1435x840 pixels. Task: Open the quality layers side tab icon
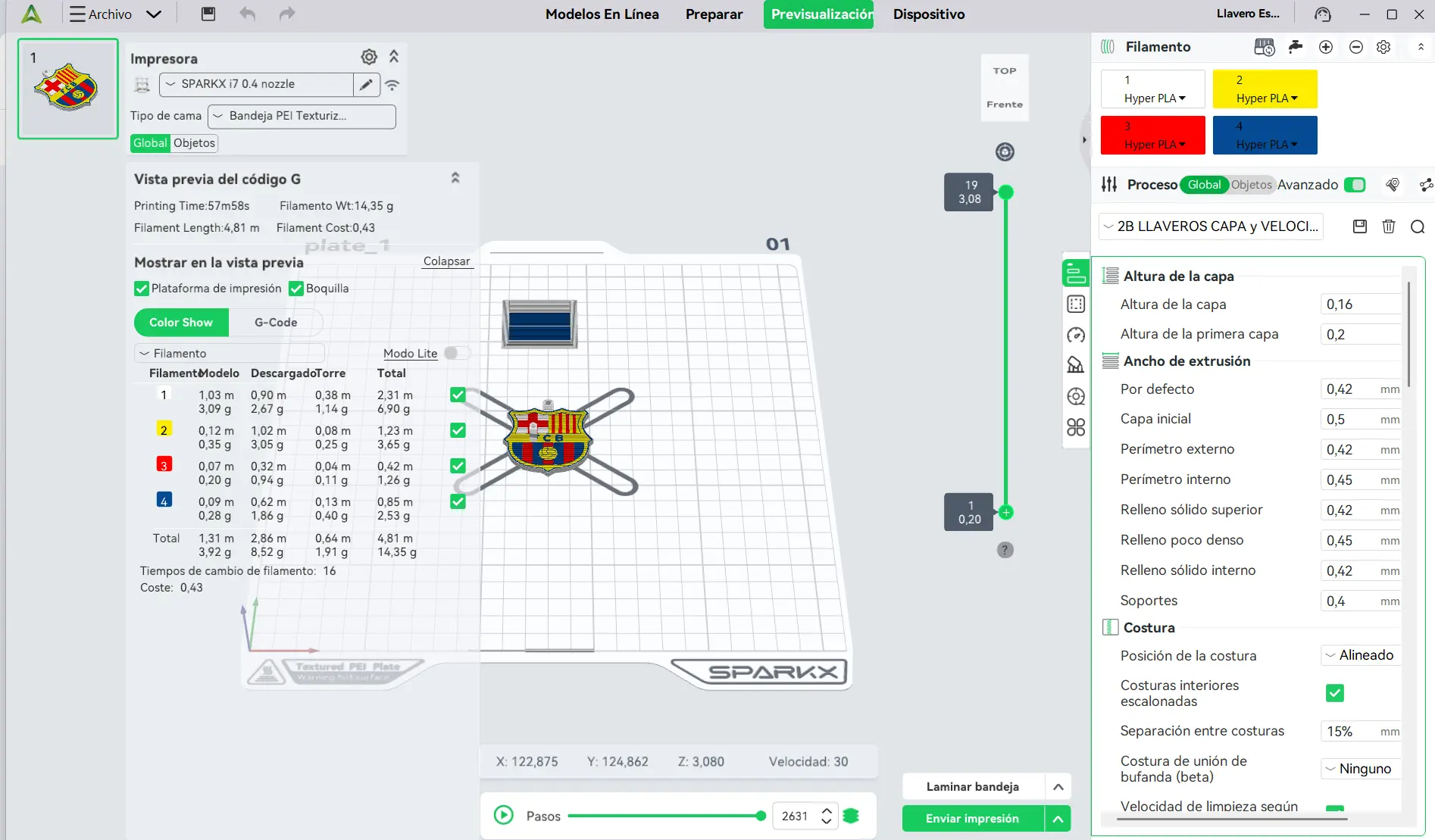[x=1076, y=273]
